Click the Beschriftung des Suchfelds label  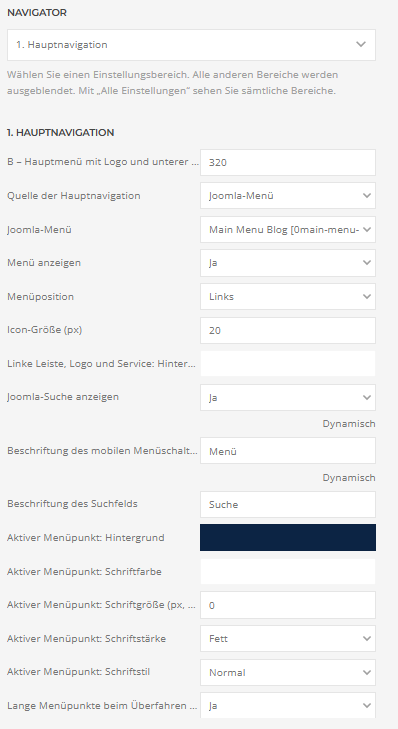(x=72, y=504)
